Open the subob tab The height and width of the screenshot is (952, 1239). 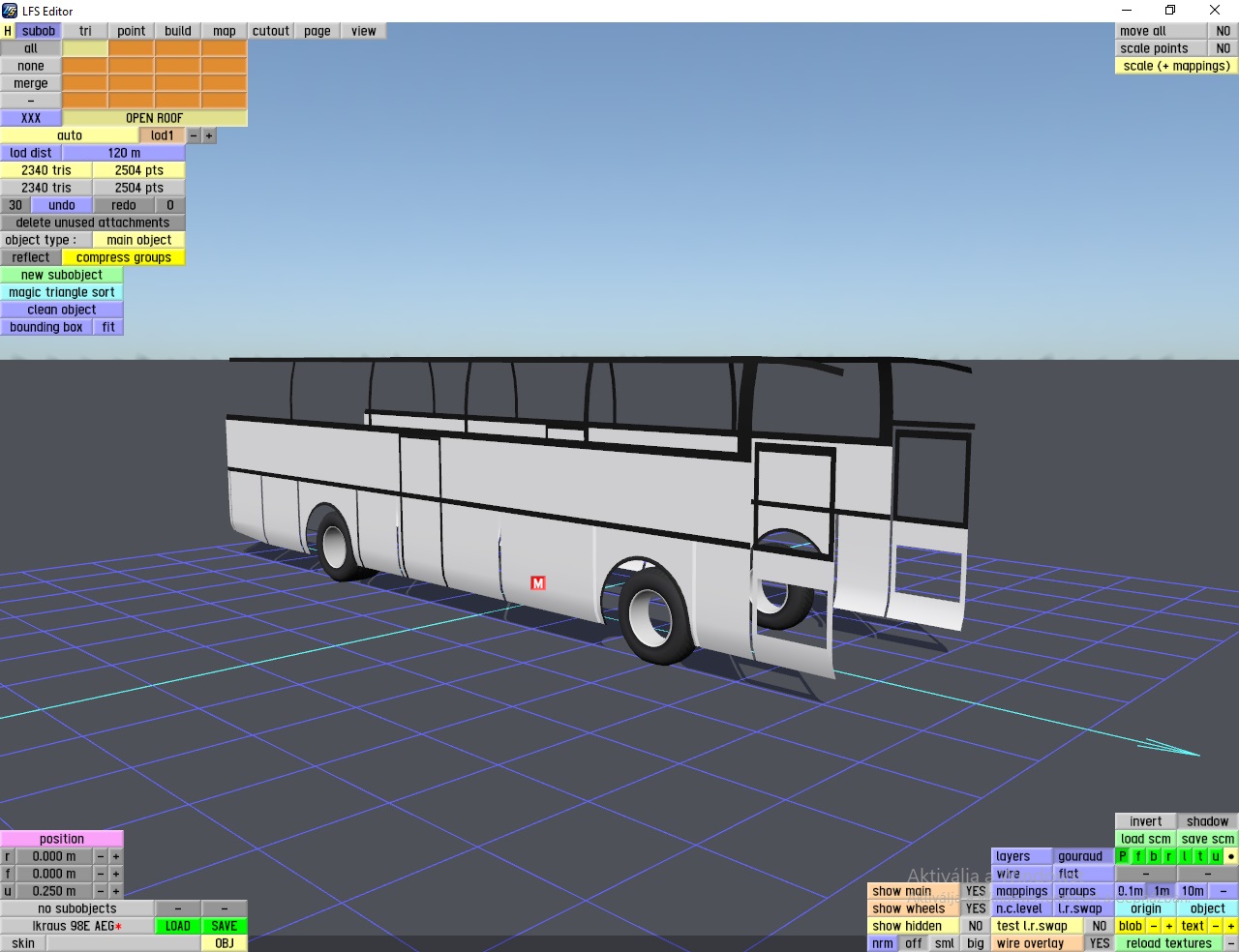click(x=39, y=31)
